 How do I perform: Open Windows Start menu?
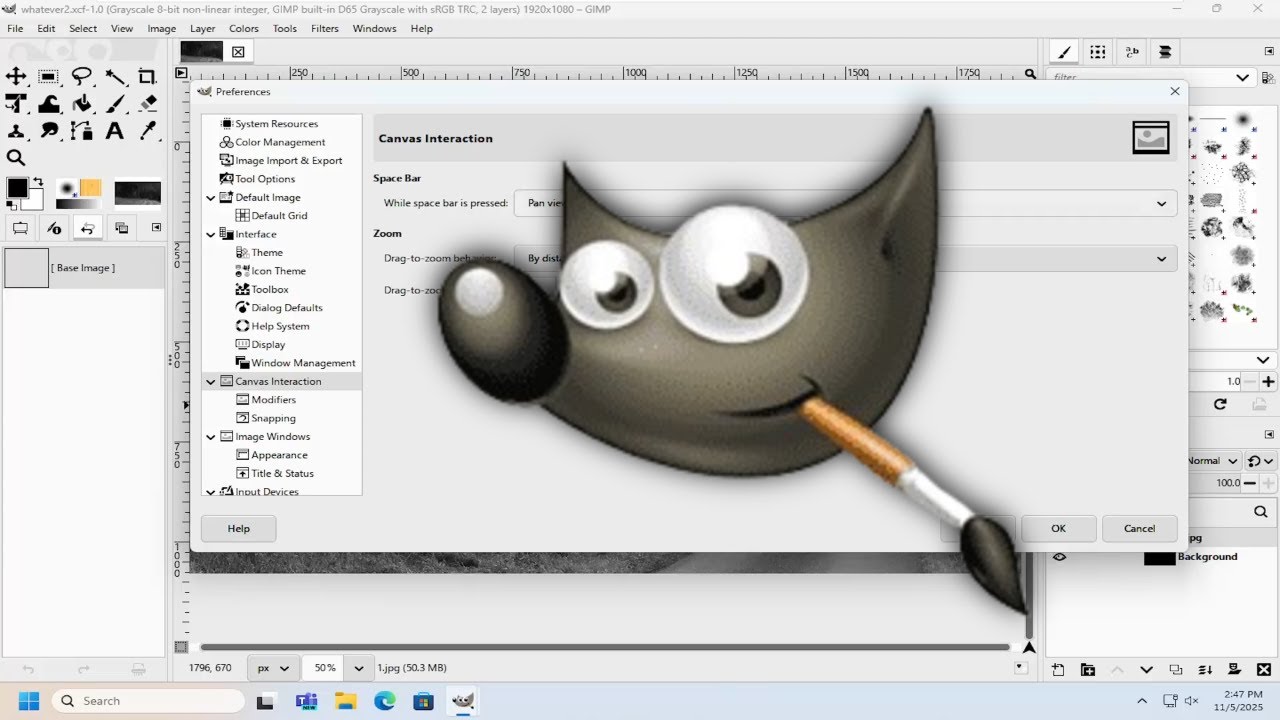coord(28,701)
